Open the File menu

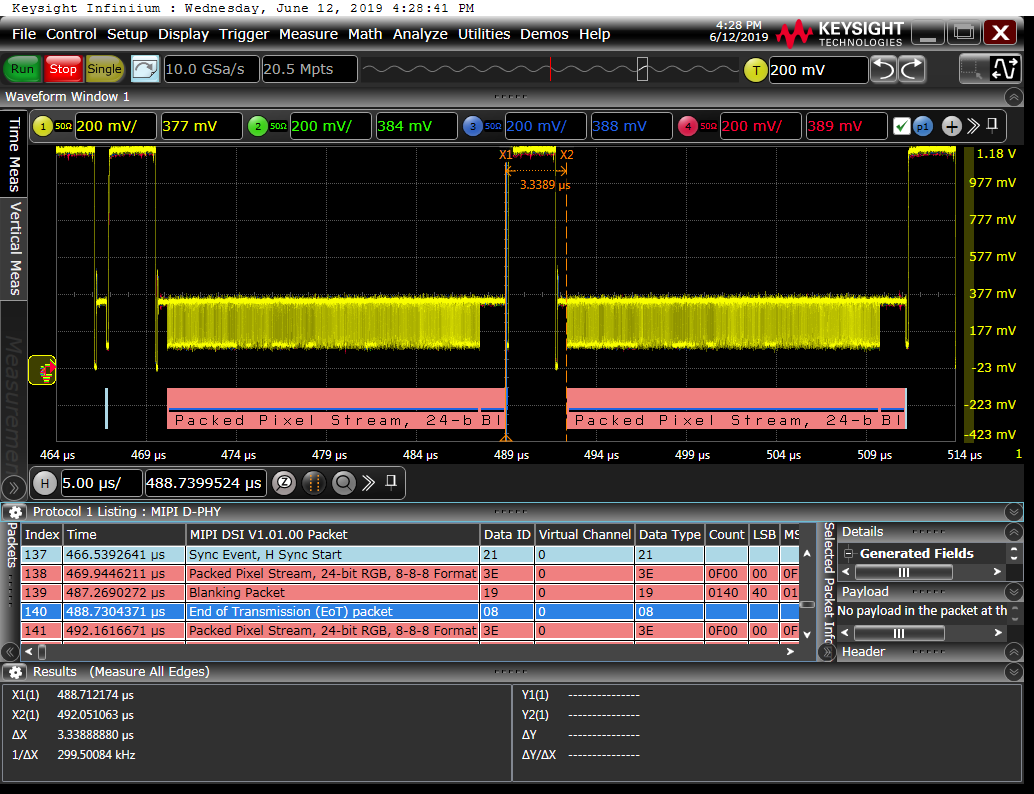coord(24,34)
